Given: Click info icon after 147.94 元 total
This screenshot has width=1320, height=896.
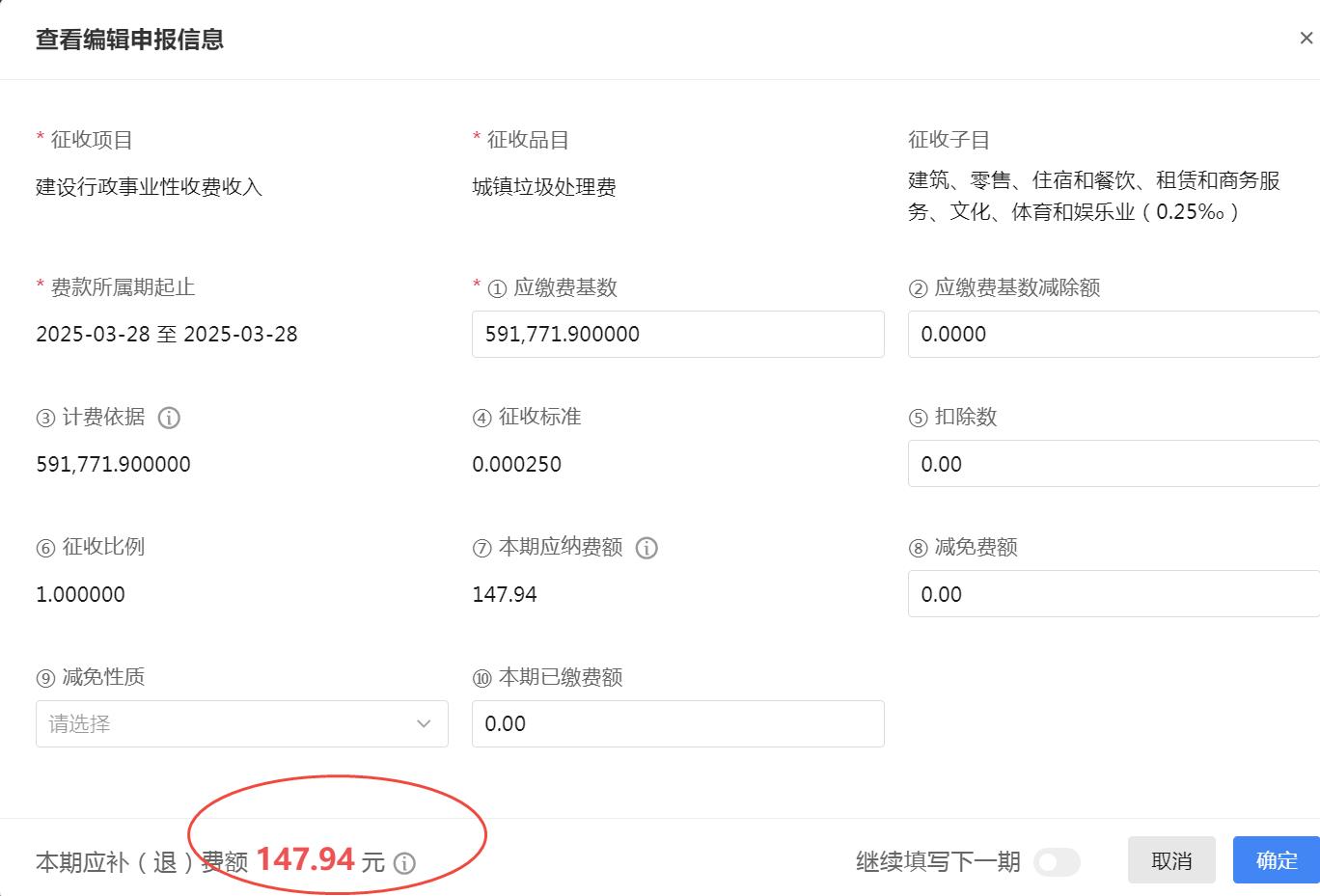Looking at the screenshot, I should click(x=405, y=863).
